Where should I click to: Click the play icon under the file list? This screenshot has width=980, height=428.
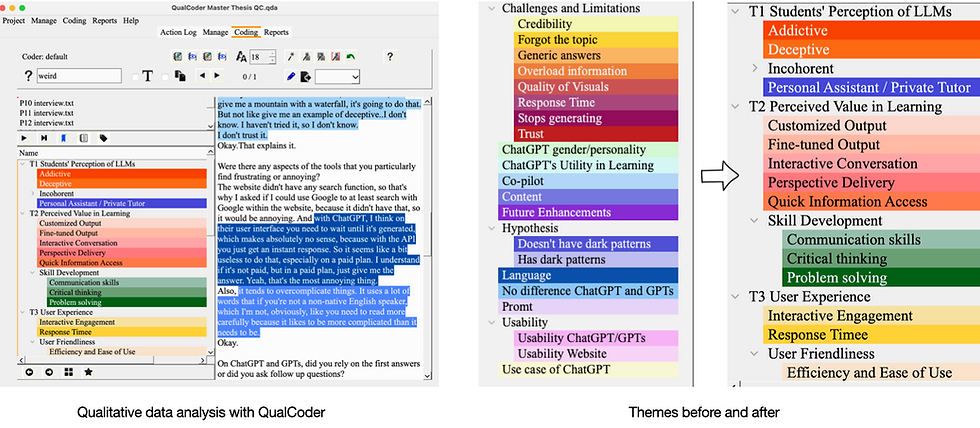tap(24, 138)
